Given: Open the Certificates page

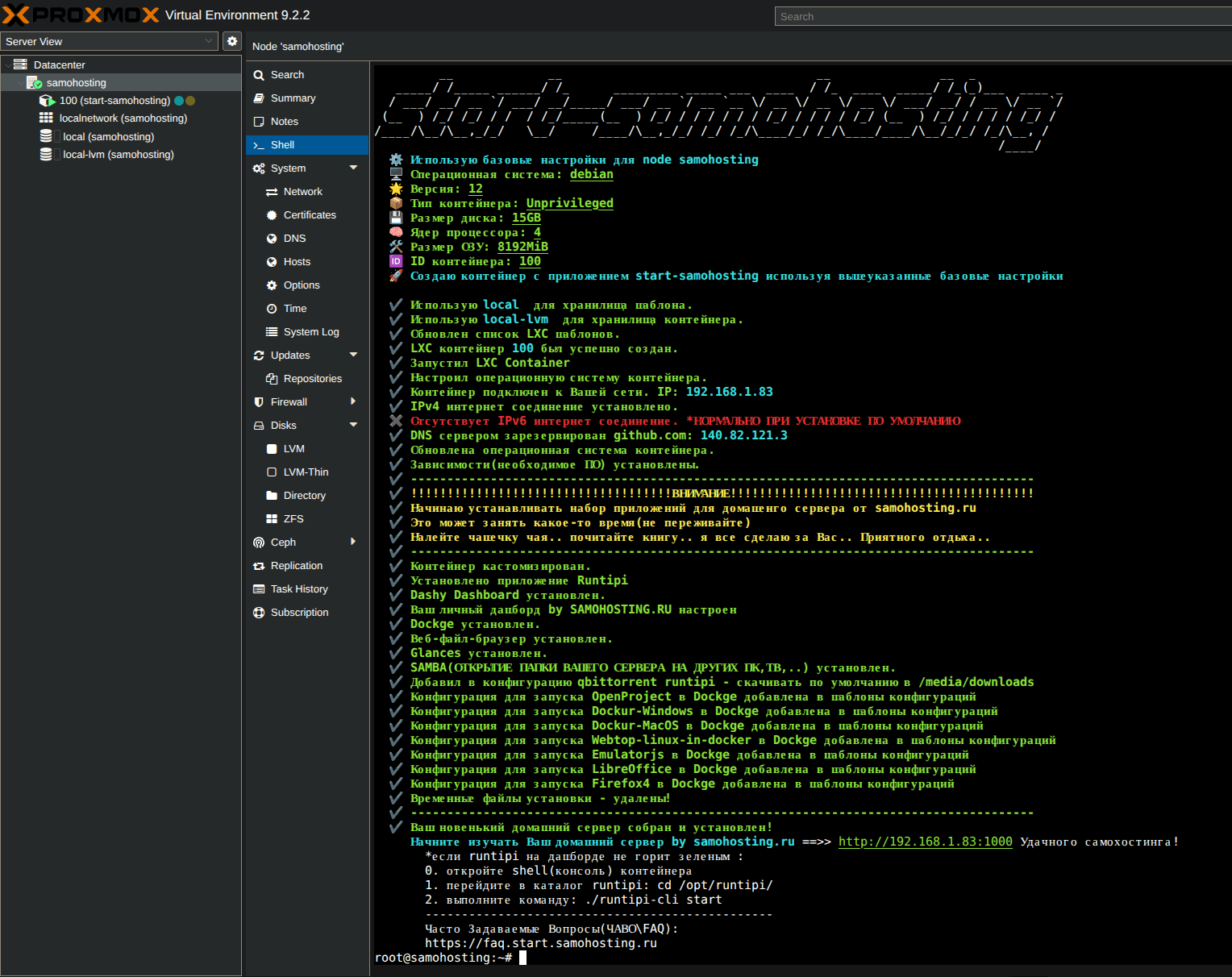Looking at the screenshot, I should [307, 215].
